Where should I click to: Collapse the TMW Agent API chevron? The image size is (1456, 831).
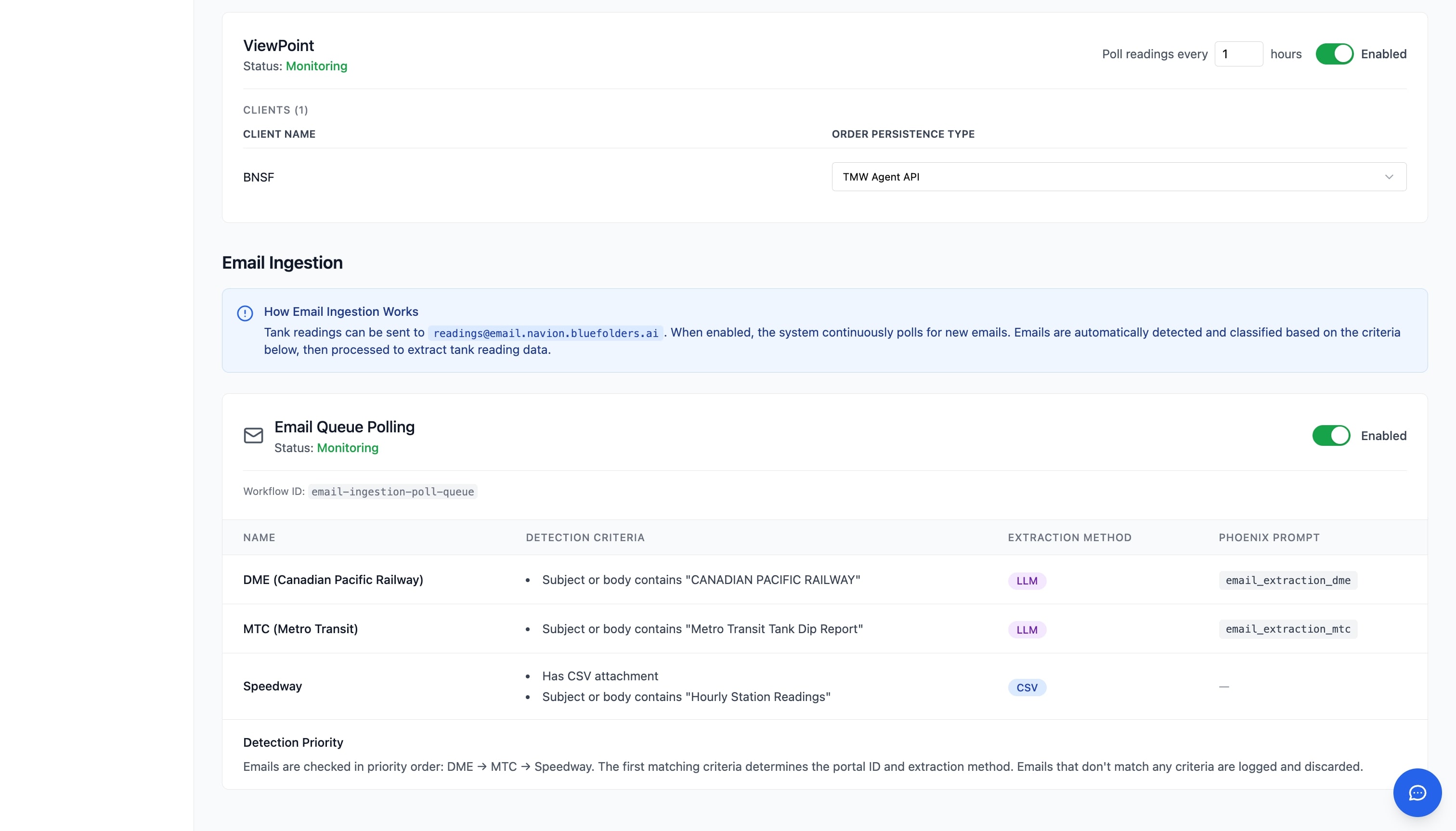pos(1389,177)
